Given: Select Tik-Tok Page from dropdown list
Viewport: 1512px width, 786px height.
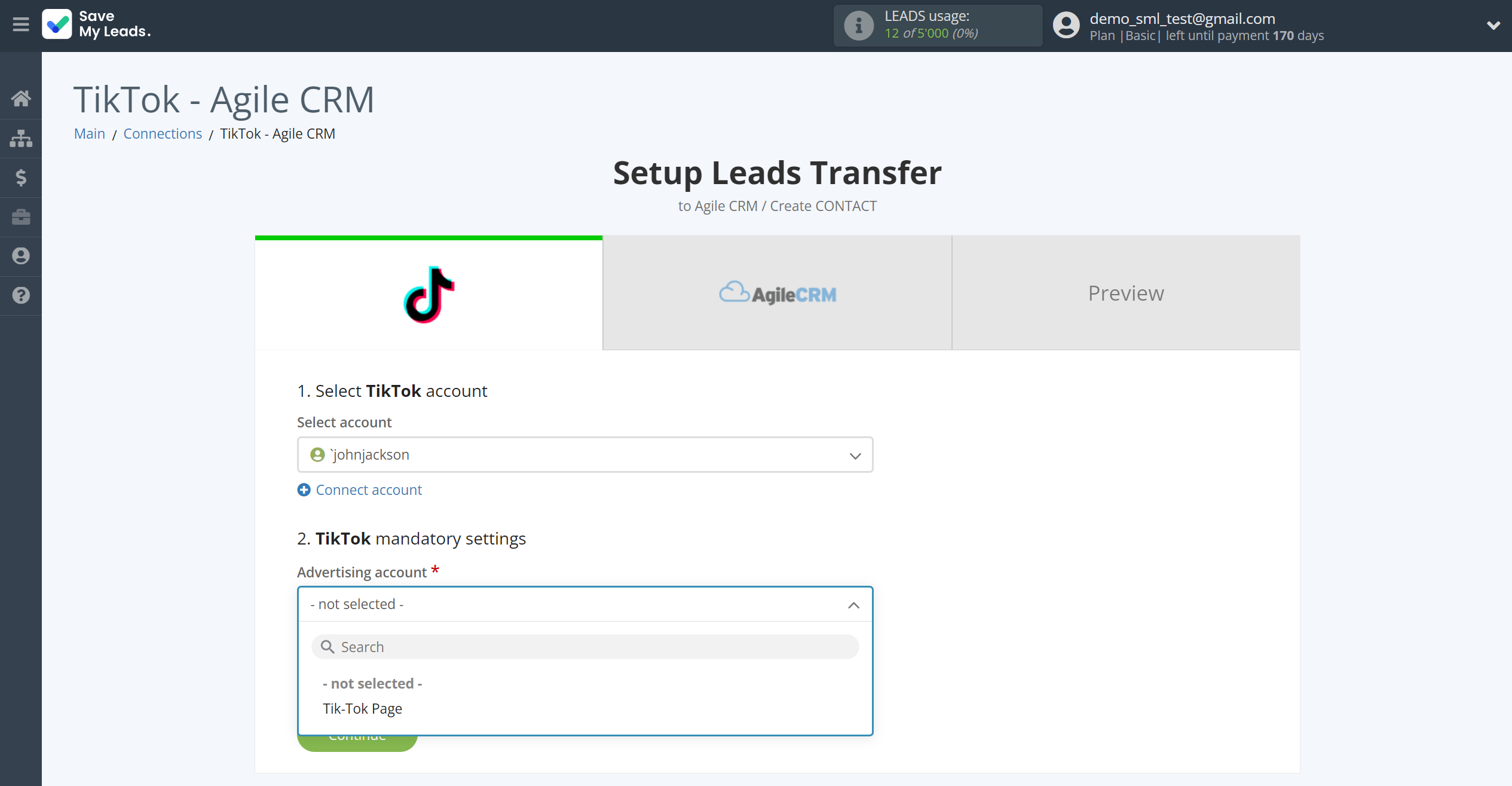Looking at the screenshot, I should [362, 708].
